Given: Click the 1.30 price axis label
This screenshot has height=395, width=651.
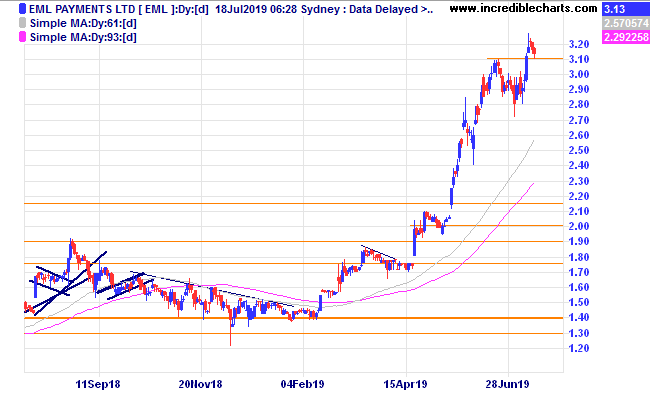Looking at the screenshot, I should tap(579, 333).
